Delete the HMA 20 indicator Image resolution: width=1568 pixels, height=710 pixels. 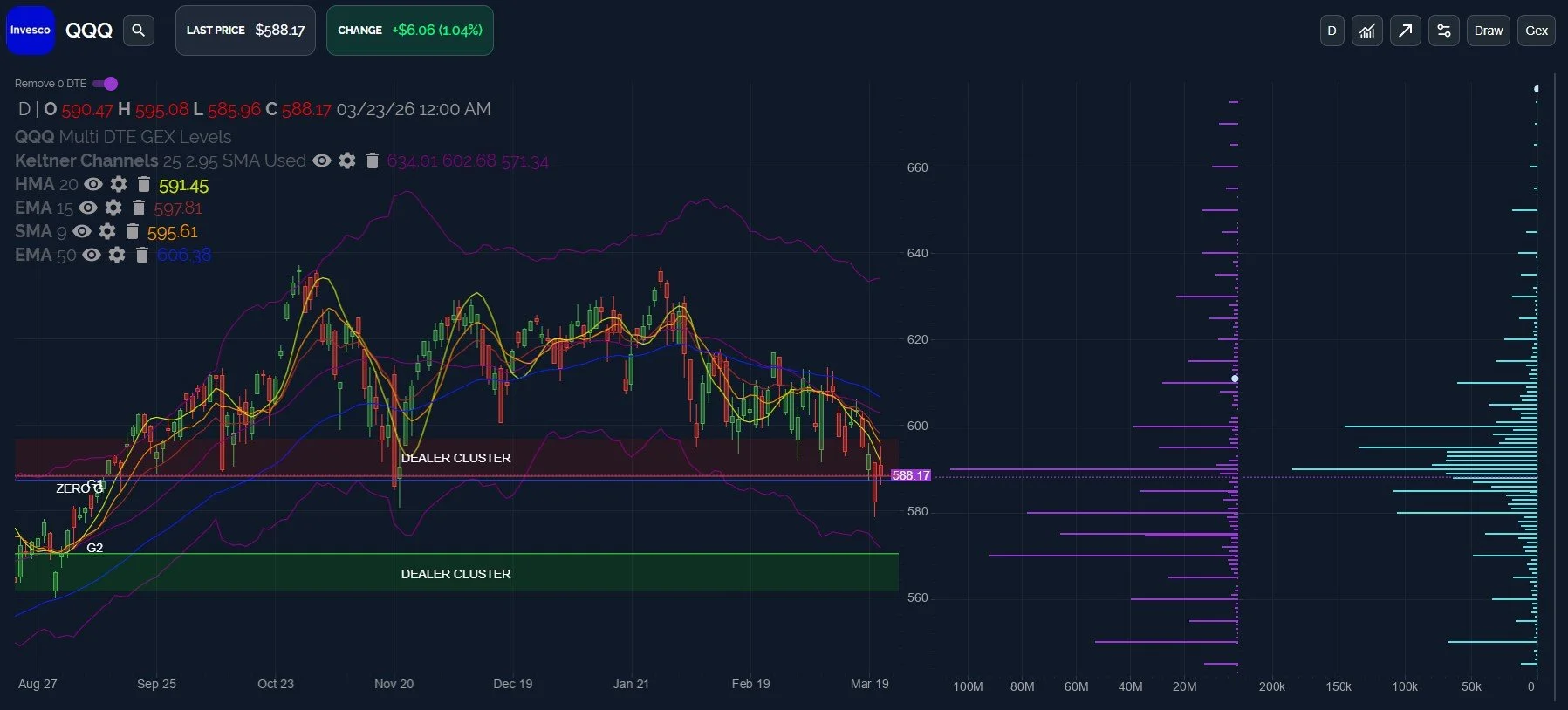coord(144,184)
